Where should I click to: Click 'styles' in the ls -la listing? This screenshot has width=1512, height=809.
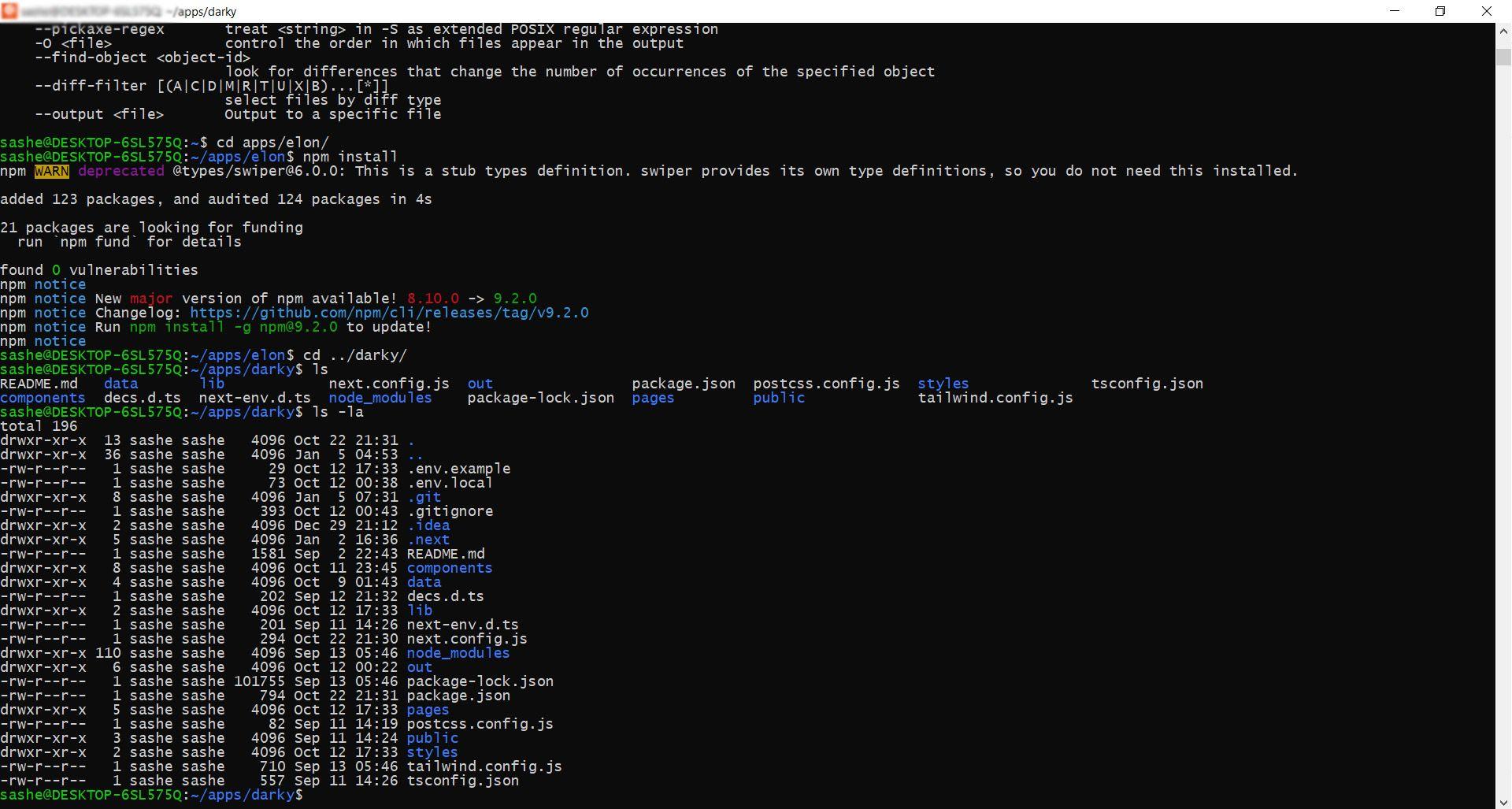coord(432,752)
